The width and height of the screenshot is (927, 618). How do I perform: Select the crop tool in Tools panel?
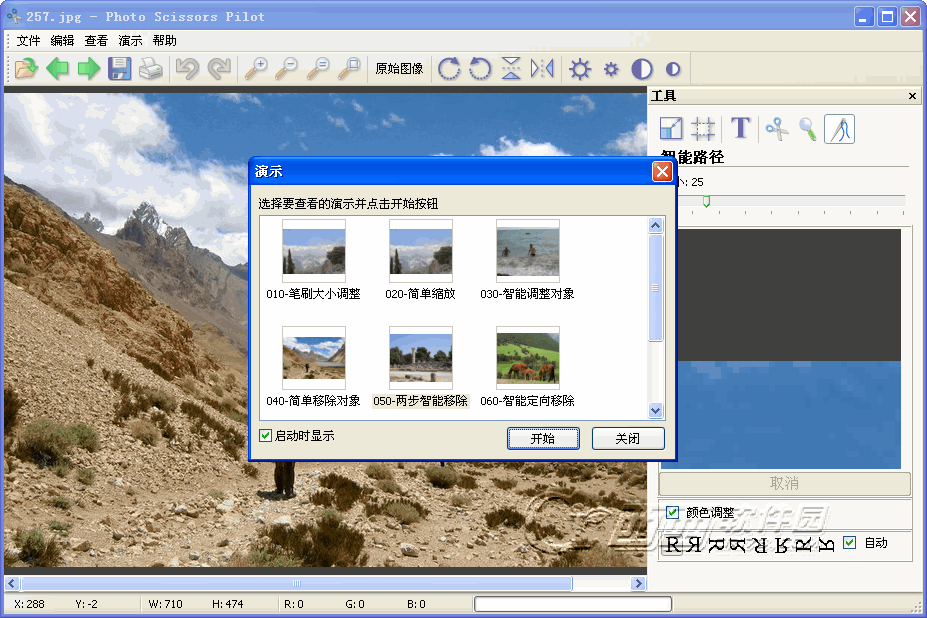702,128
